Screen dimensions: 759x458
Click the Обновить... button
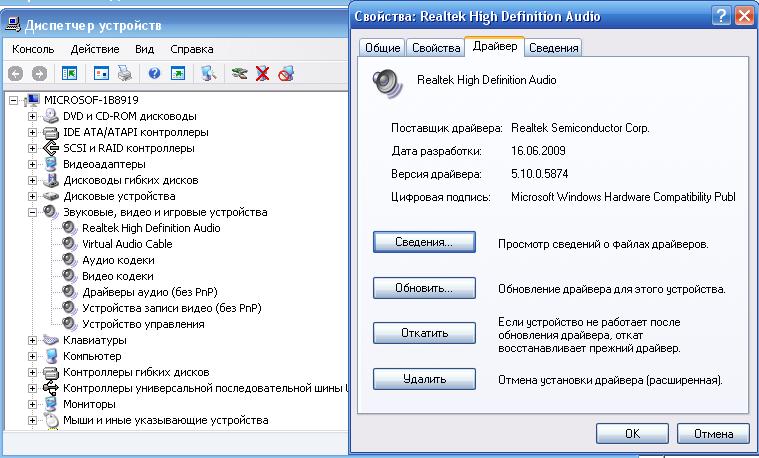424,288
